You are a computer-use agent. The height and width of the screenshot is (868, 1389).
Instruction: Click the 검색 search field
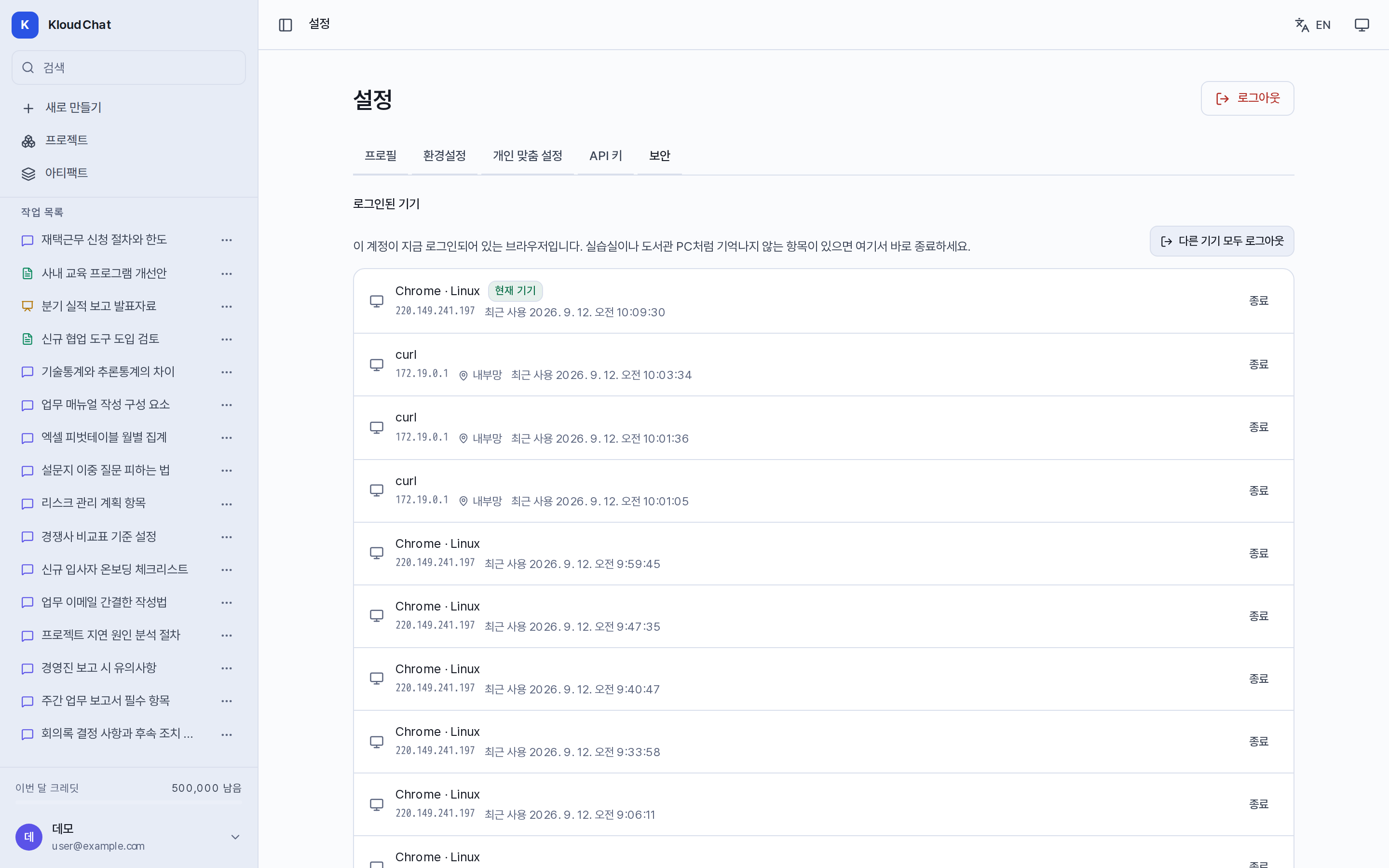pos(129,68)
